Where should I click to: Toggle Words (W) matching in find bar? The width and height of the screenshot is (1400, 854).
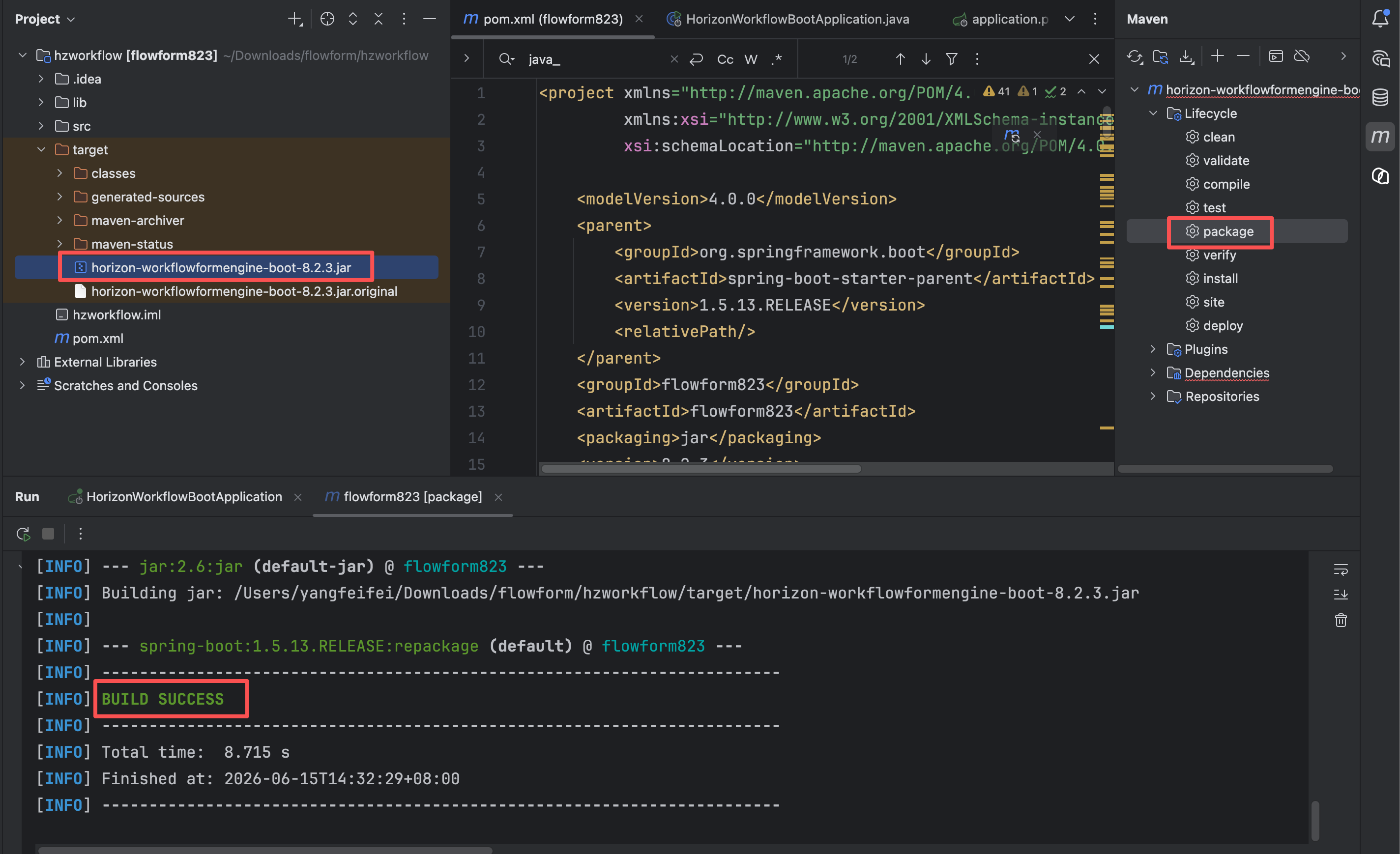(x=751, y=59)
